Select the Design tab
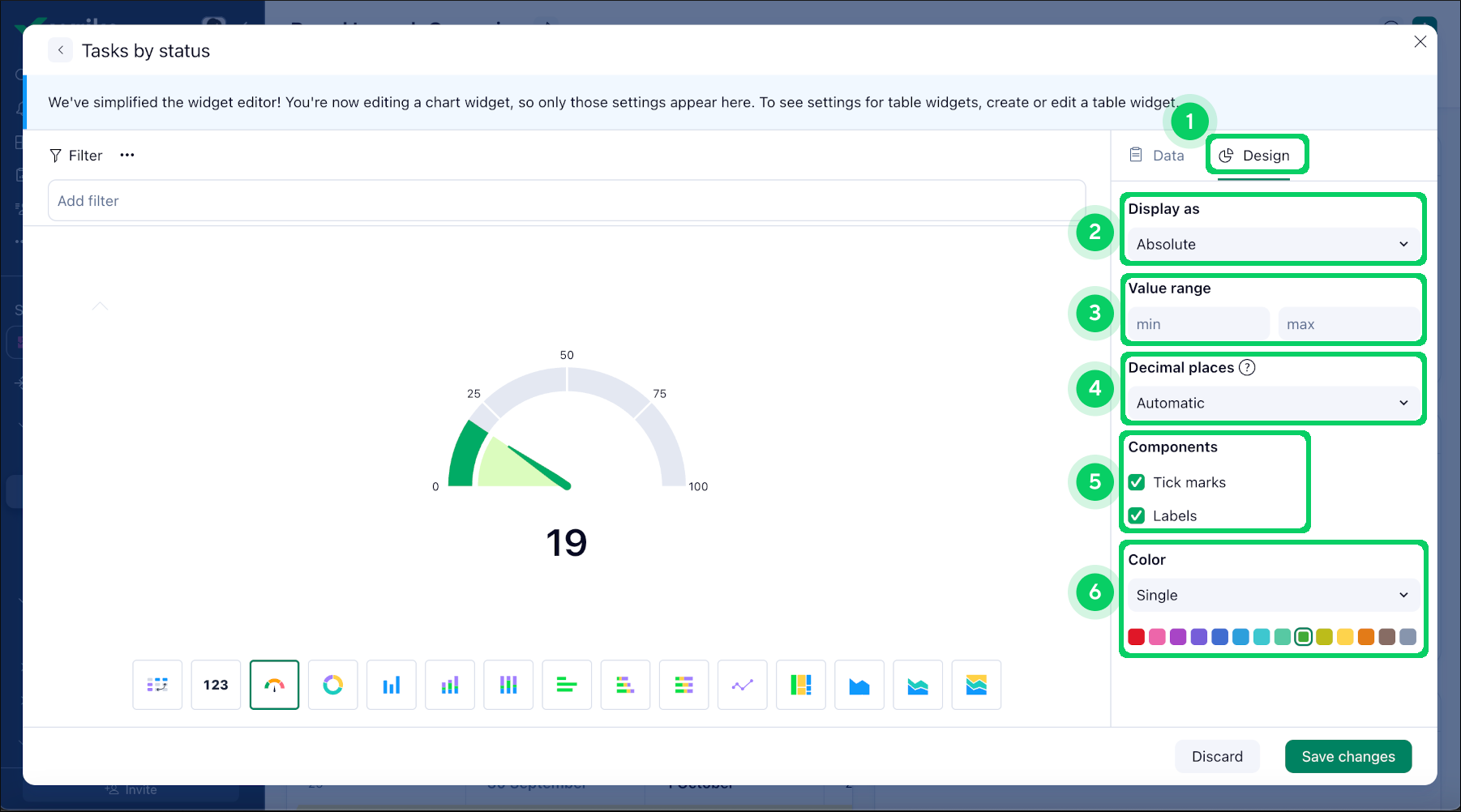 (1257, 155)
